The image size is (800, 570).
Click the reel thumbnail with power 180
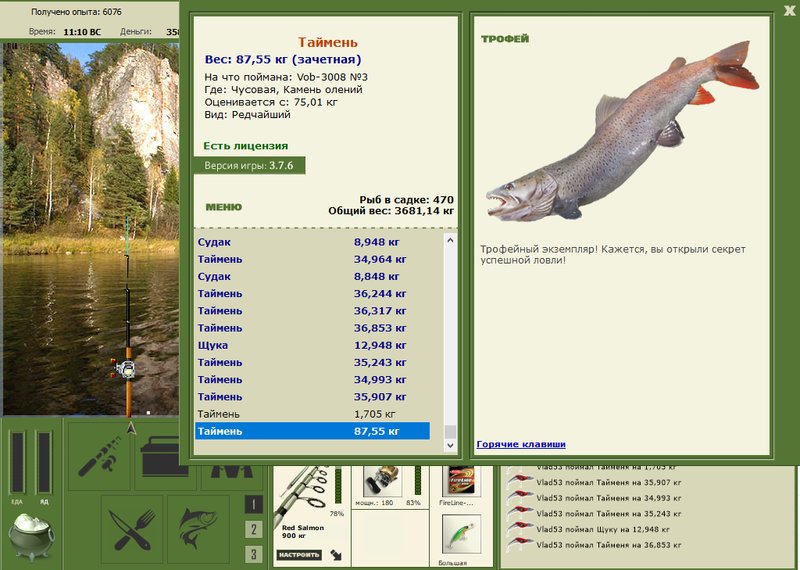[381, 480]
